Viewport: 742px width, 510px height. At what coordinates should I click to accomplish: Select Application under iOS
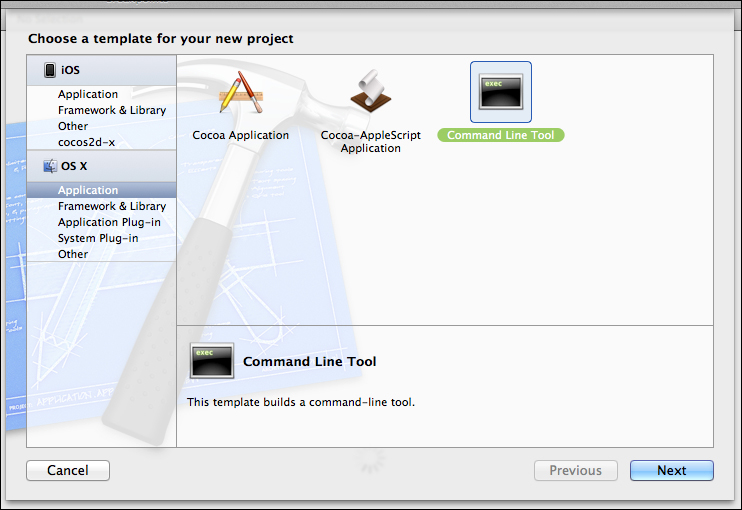click(101, 94)
